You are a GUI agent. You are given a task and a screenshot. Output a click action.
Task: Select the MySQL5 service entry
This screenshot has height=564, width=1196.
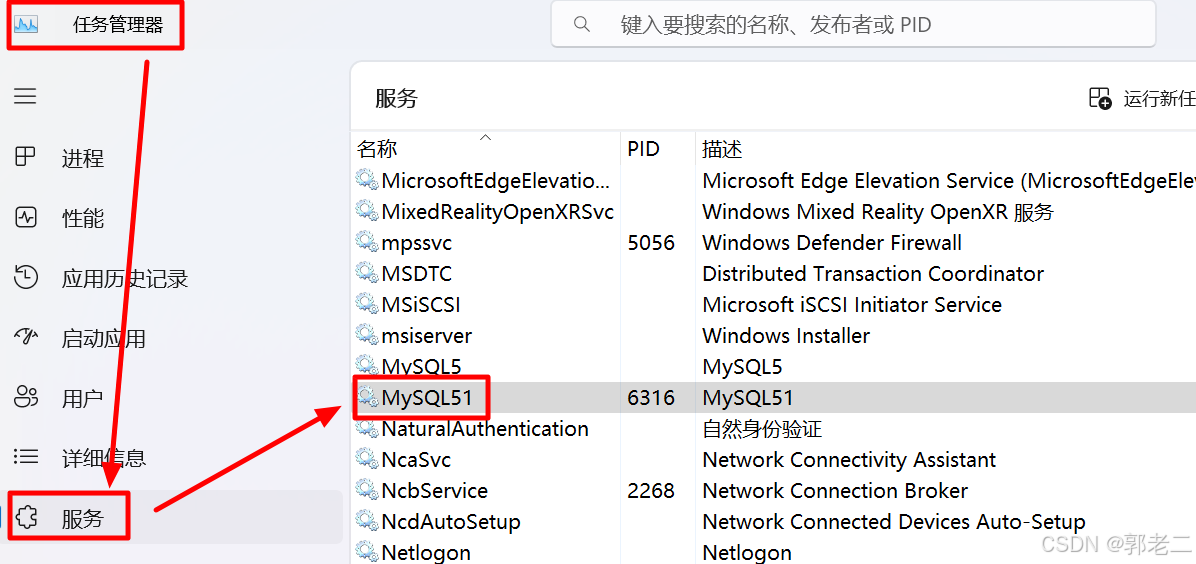tap(421, 367)
